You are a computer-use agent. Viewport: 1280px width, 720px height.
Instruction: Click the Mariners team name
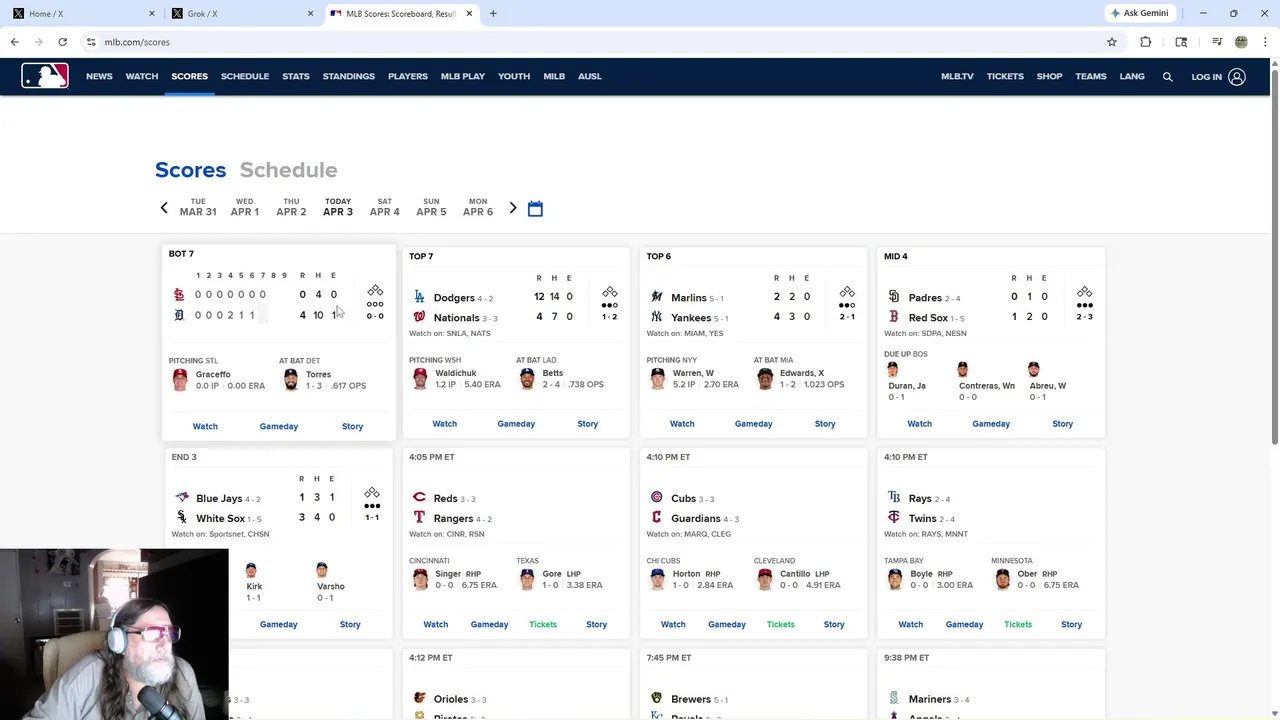pos(930,699)
